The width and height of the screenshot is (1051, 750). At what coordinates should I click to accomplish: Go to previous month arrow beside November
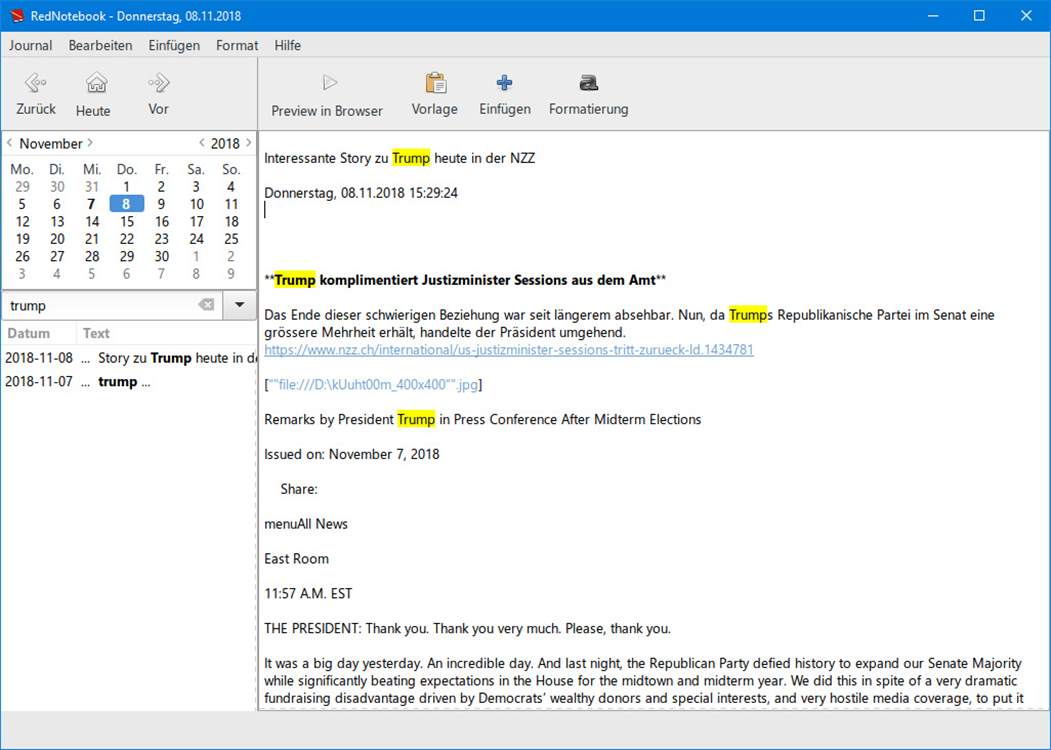point(9,143)
